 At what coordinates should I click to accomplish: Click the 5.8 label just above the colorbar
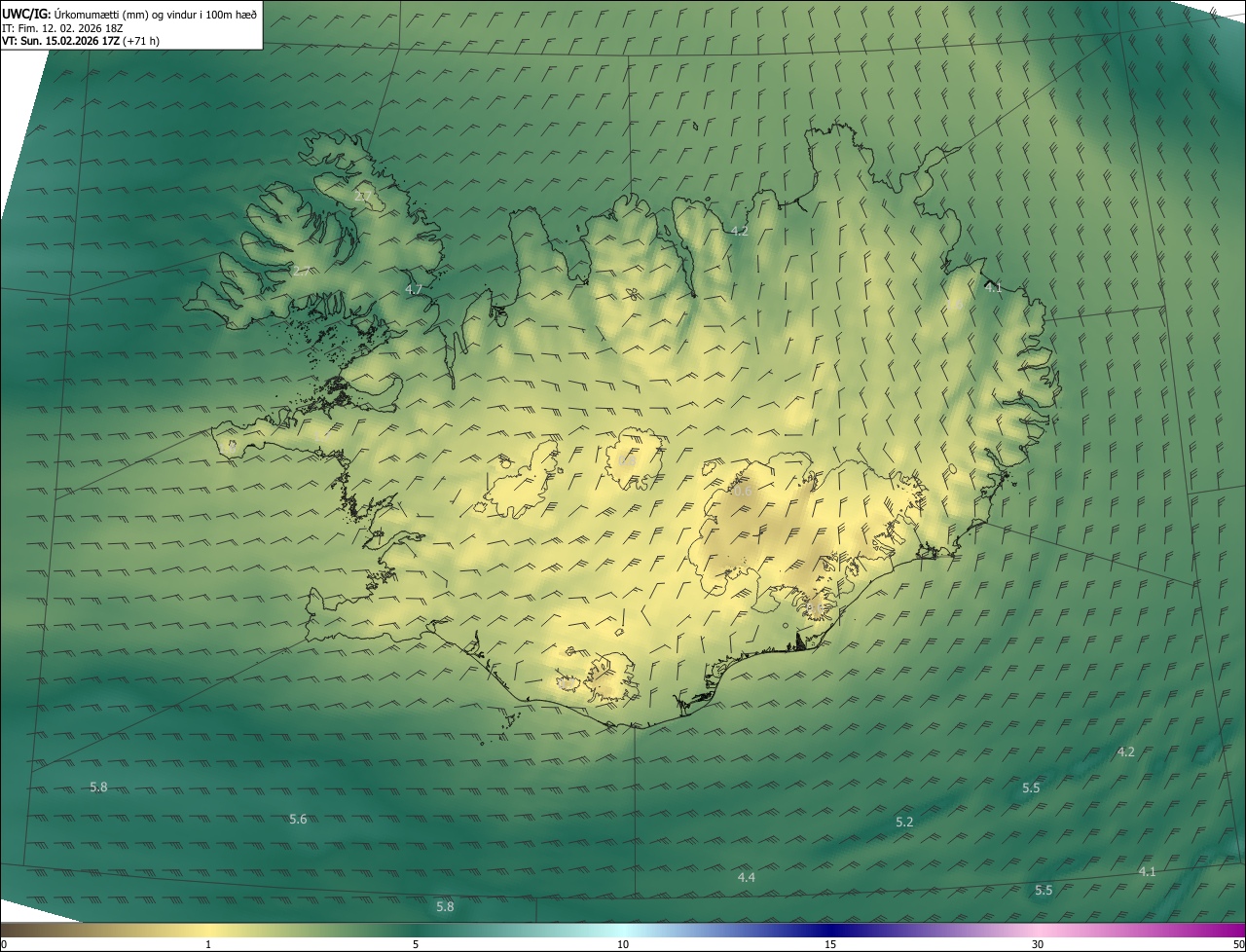(445, 907)
